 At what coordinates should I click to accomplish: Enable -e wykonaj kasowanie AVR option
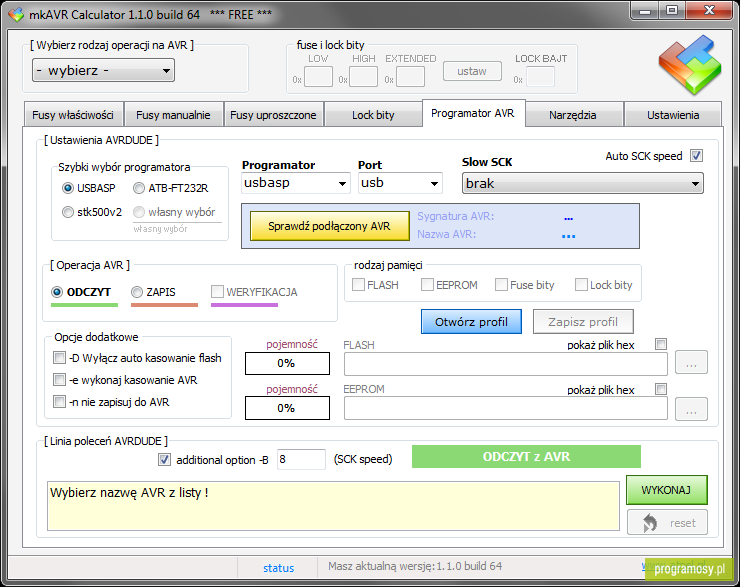coord(59,379)
